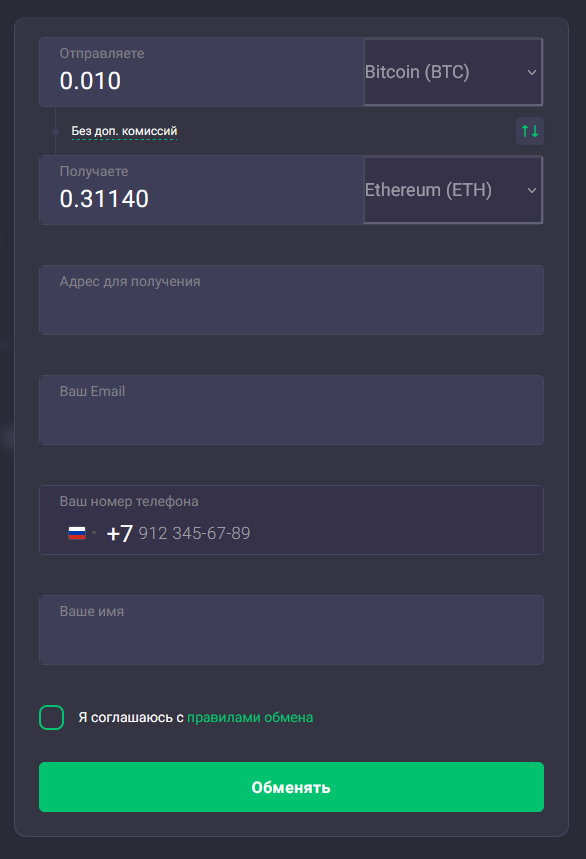Select the Ваше имя input field

click(x=291, y=630)
